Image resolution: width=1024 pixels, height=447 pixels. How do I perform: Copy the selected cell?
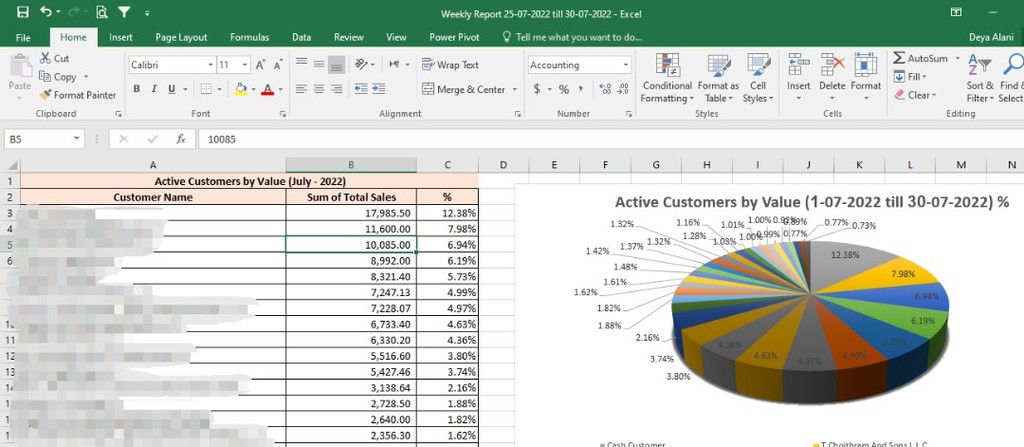[58, 76]
